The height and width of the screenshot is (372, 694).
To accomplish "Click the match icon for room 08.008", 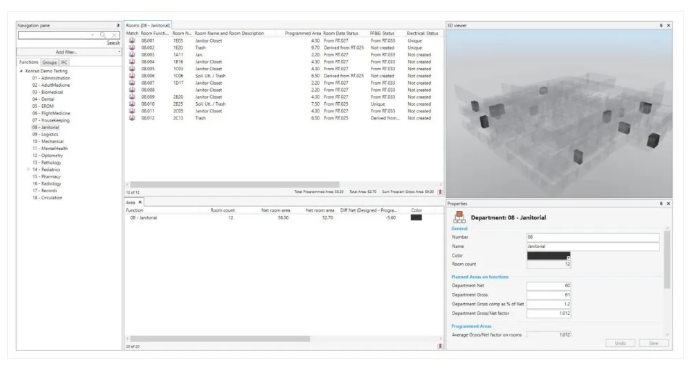I will [x=132, y=90].
